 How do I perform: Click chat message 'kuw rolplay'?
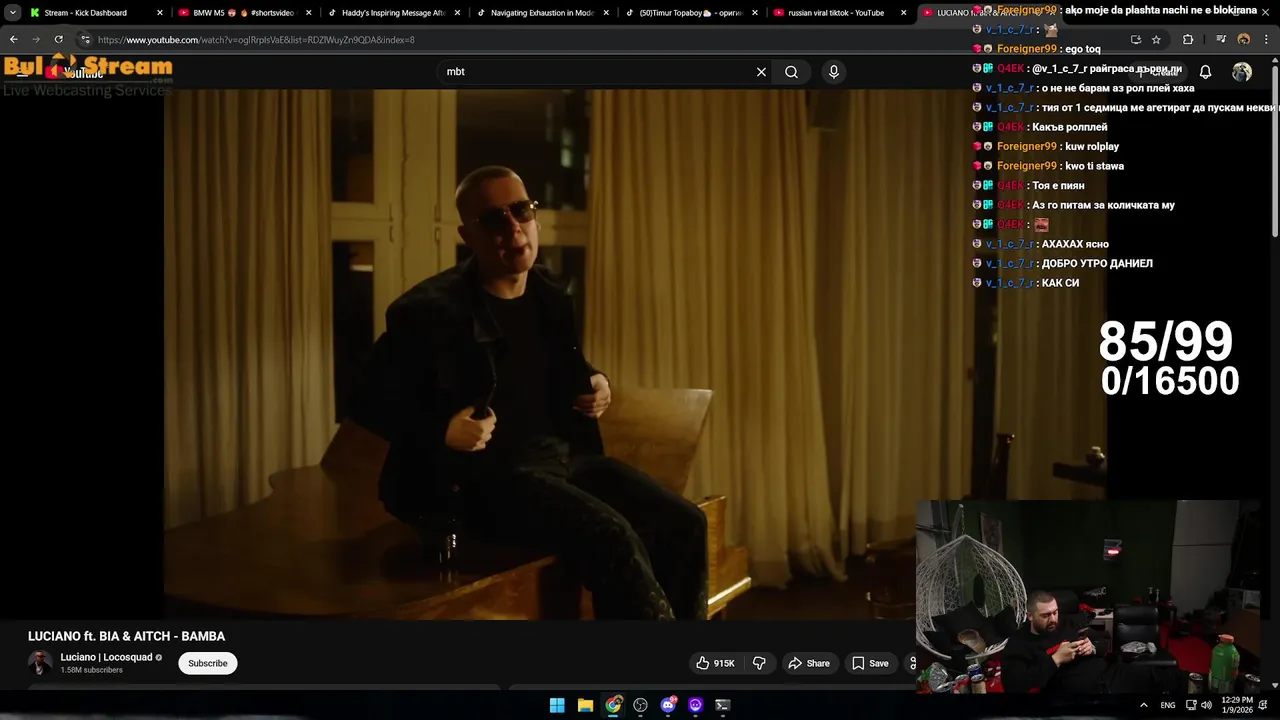(x=1091, y=147)
